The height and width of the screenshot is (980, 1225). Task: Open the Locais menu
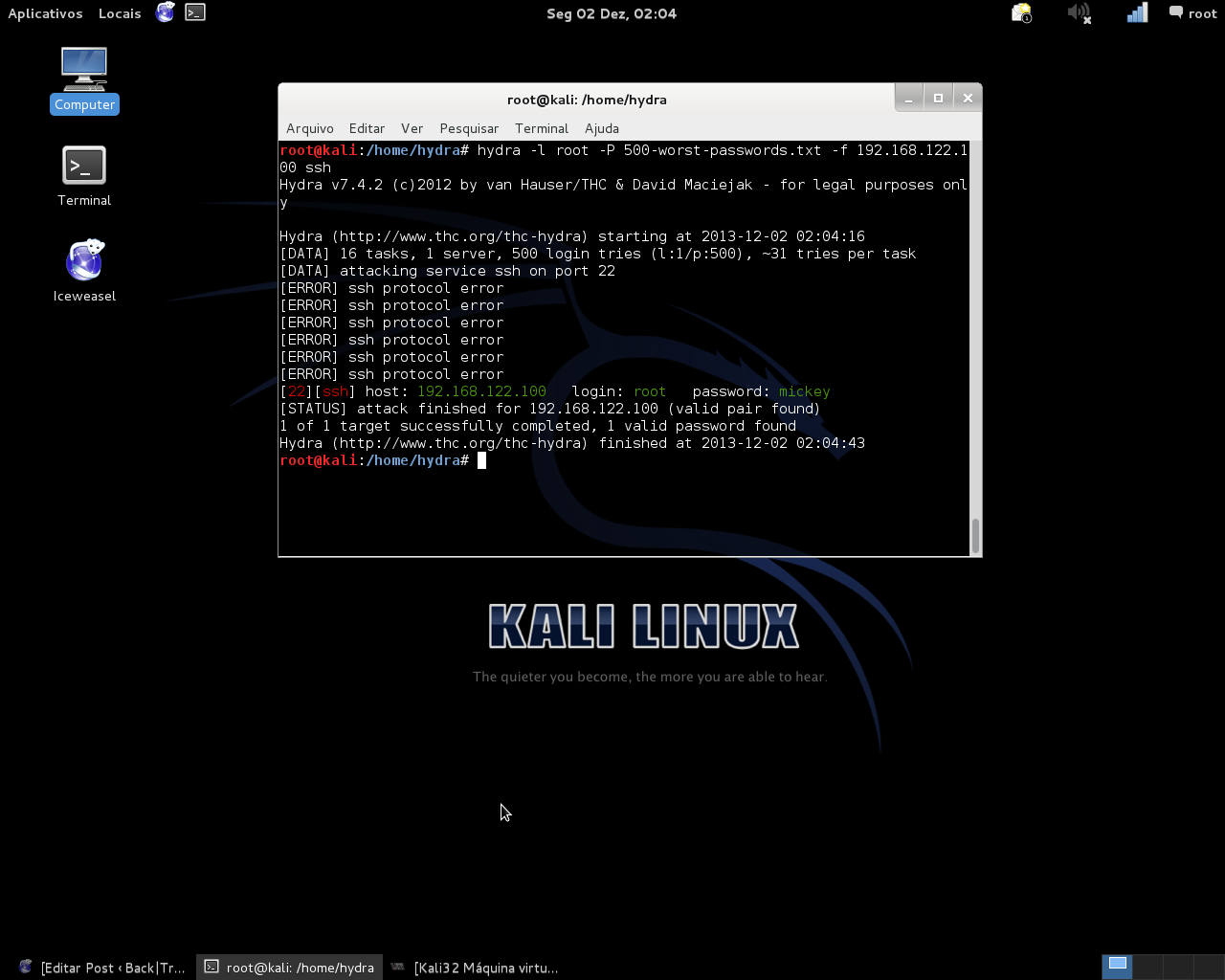click(120, 13)
